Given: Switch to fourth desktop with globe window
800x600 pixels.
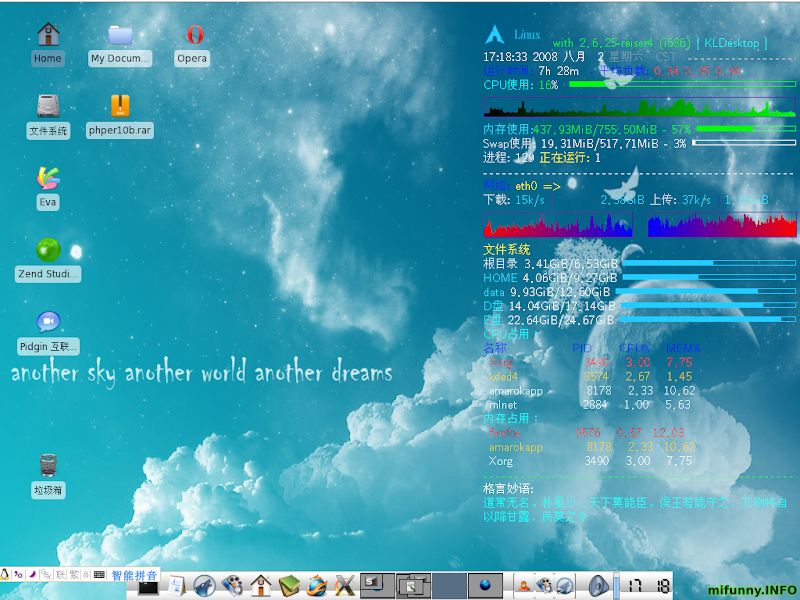Looking at the screenshot, I should pyautogui.click(x=485, y=586).
